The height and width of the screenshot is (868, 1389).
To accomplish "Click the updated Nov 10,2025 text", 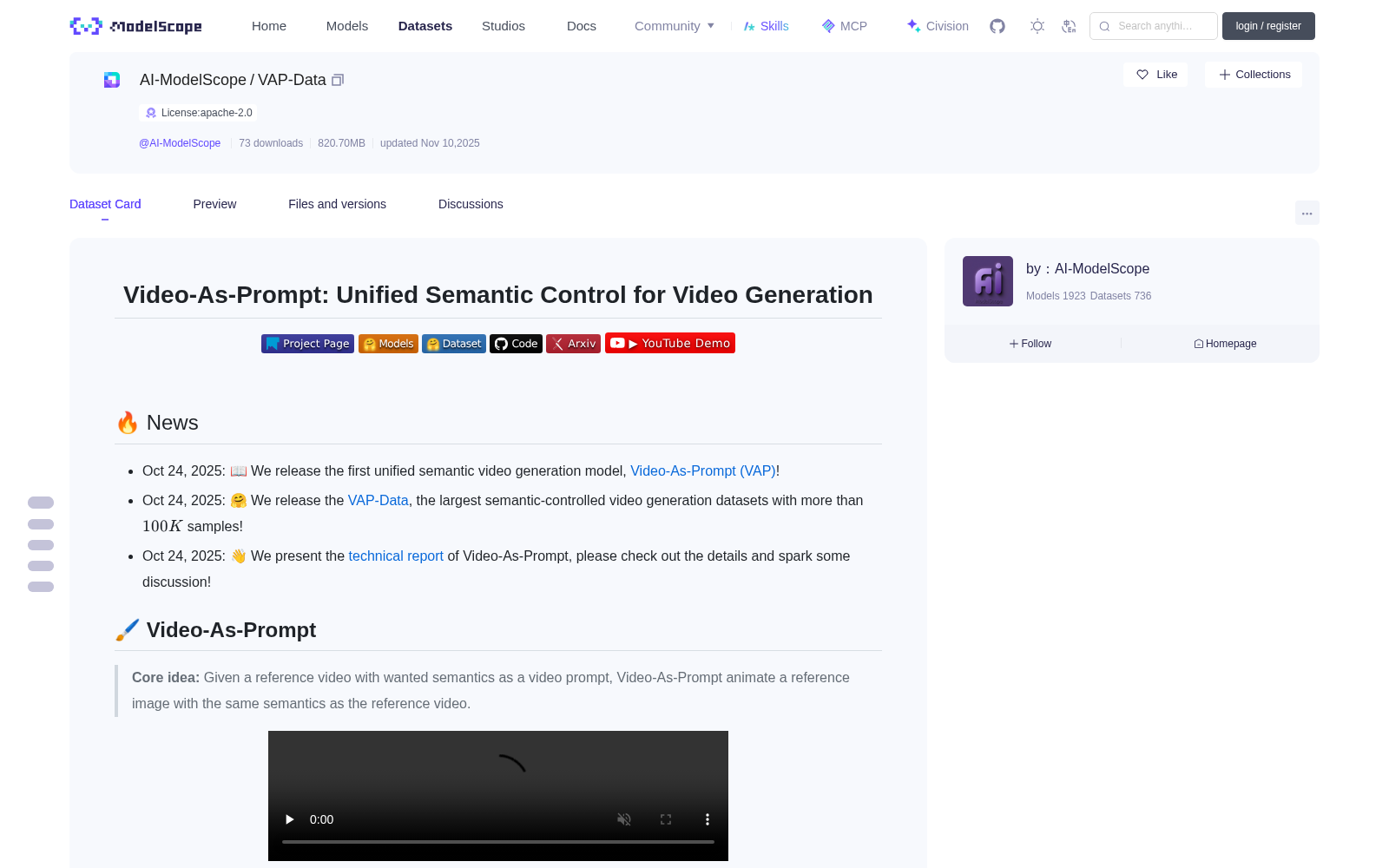I will pos(430,143).
